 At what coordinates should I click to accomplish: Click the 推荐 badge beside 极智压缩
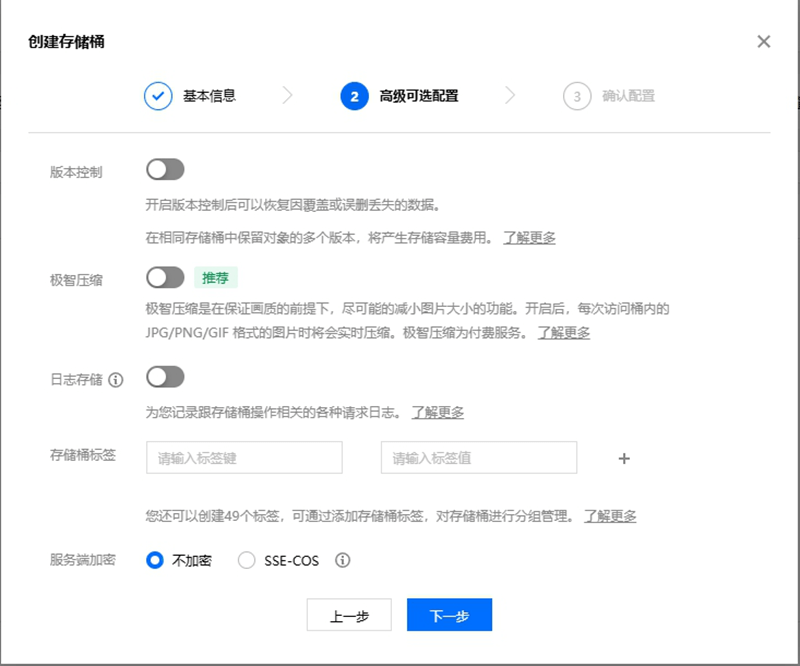click(x=215, y=278)
